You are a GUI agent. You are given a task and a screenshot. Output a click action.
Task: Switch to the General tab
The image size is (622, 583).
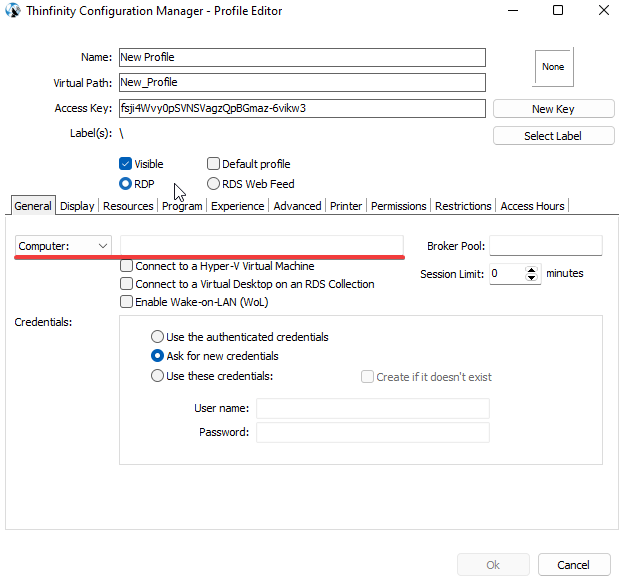33,206
